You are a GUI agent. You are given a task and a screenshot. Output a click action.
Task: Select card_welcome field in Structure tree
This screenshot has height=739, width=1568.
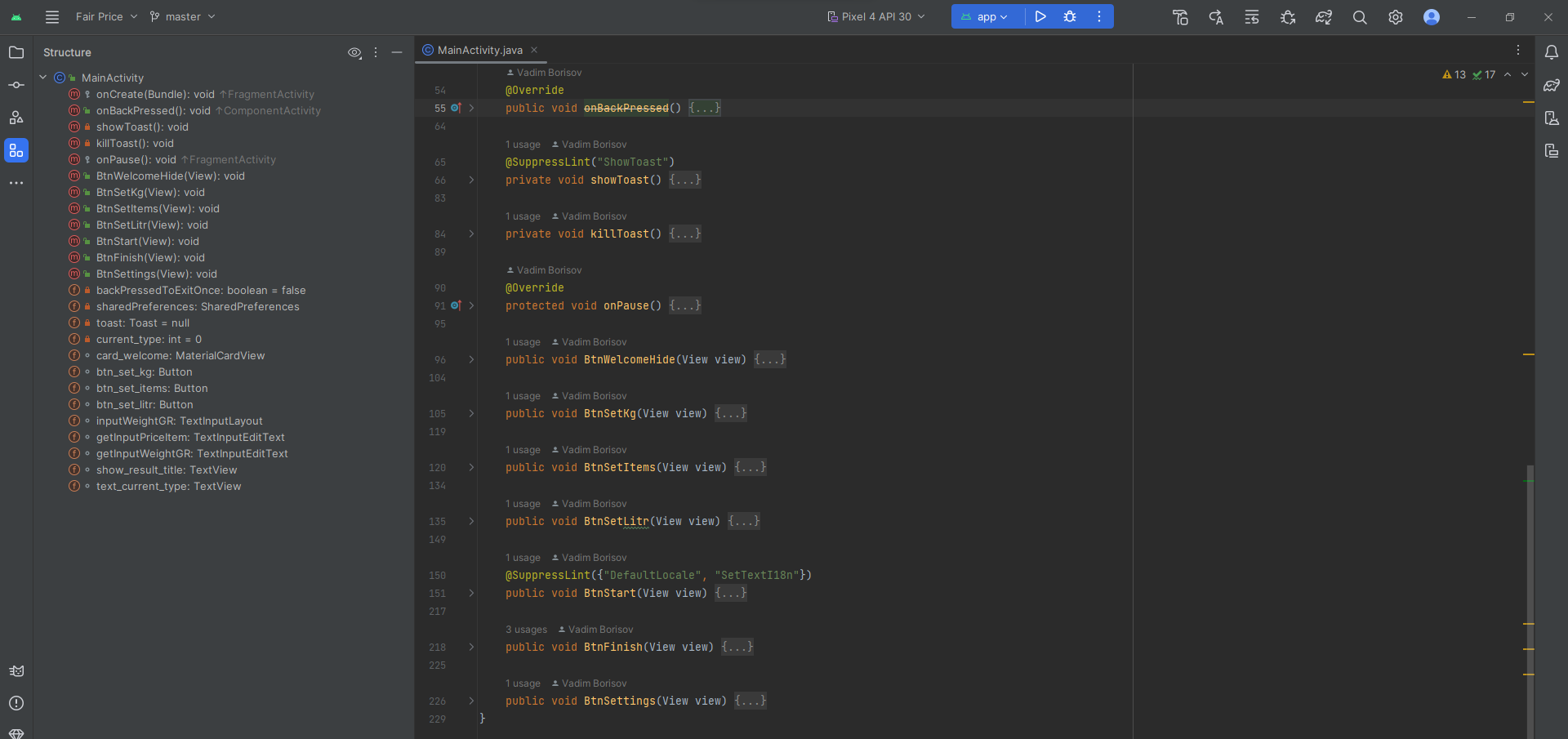(x=180, y=355)
